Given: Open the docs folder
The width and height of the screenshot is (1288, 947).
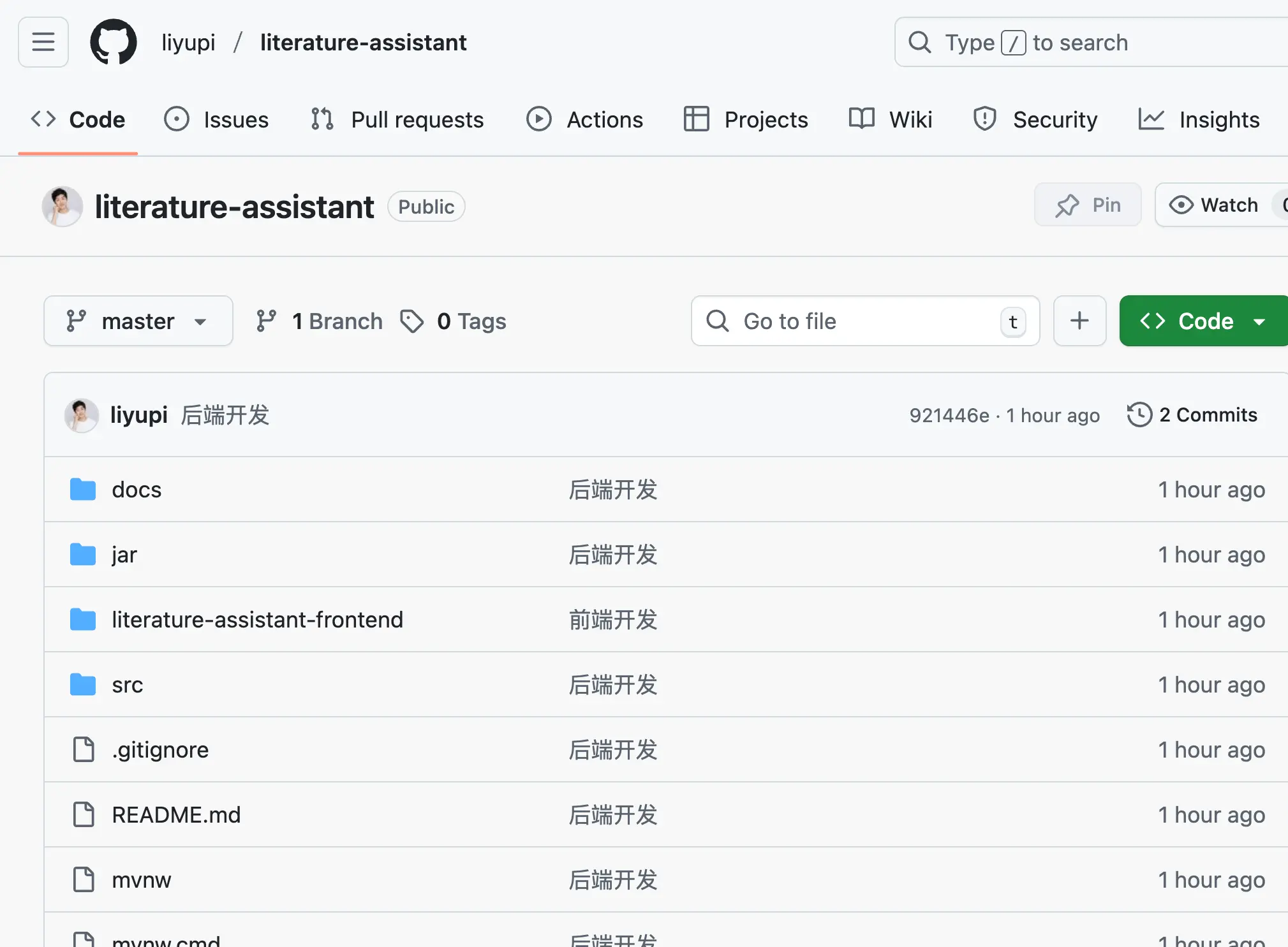Looking at the screenshot, I should pyautogui.click(x=137, y=490).
